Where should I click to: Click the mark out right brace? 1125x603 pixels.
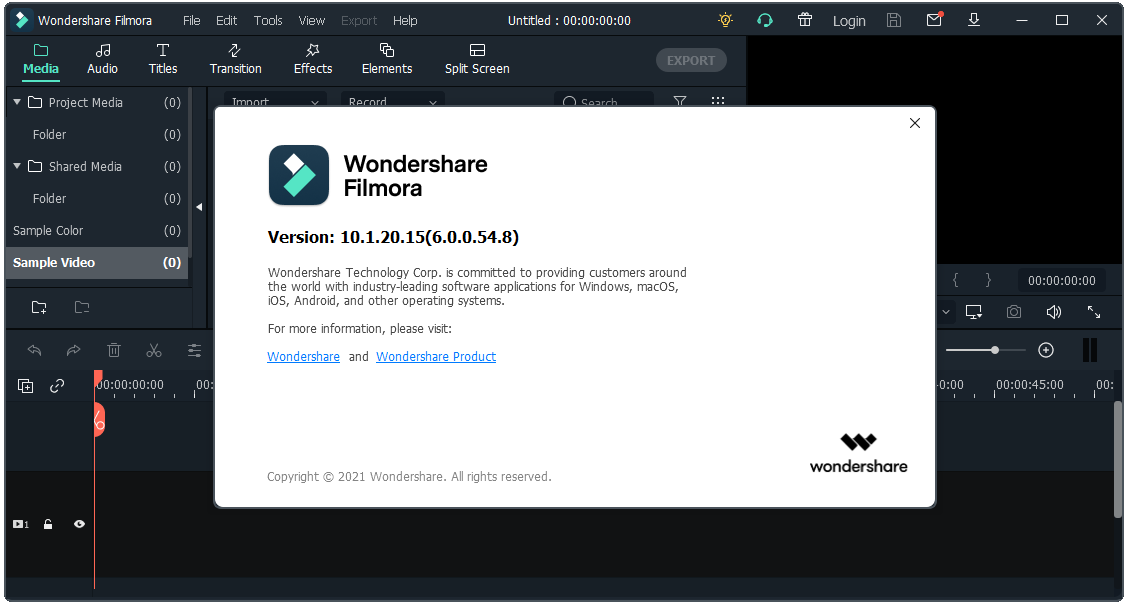(x=988, y=279)
